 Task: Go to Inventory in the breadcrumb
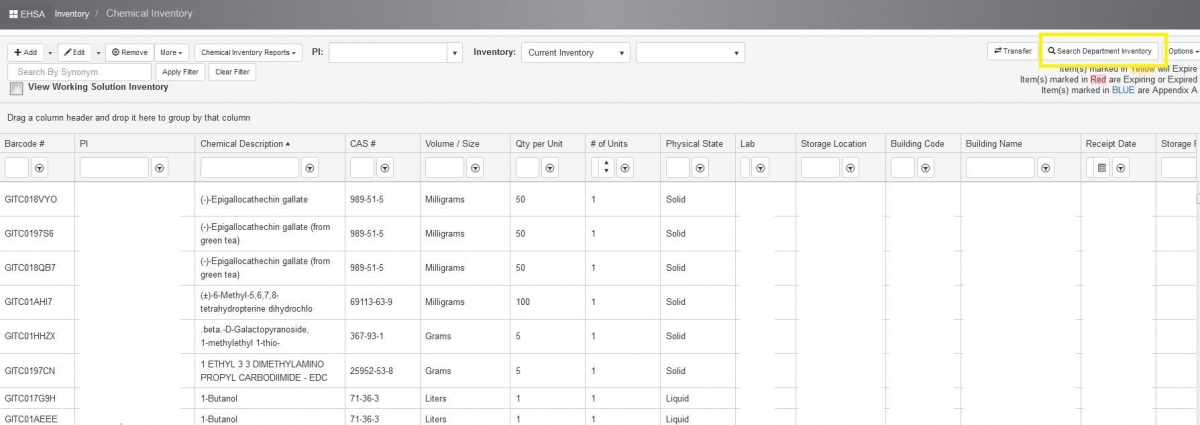[x=71, y=14]
